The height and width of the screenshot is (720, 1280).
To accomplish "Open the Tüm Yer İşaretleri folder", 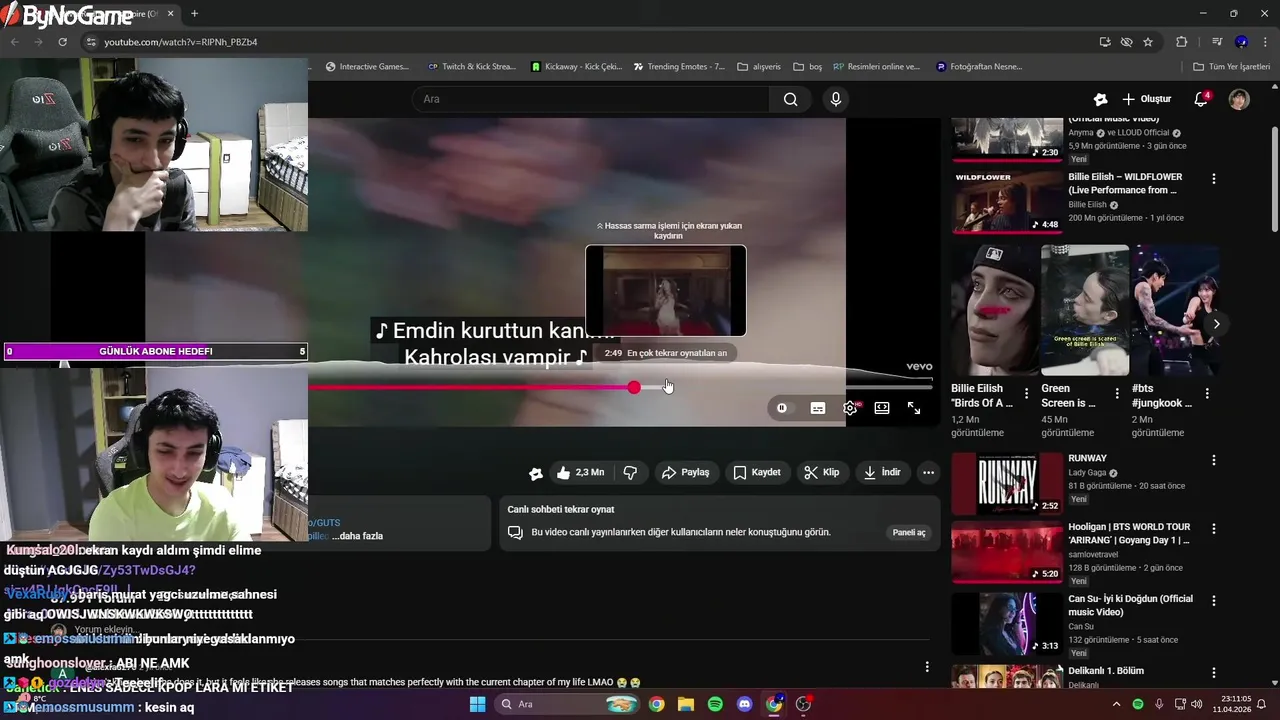I will (1232, 67).
